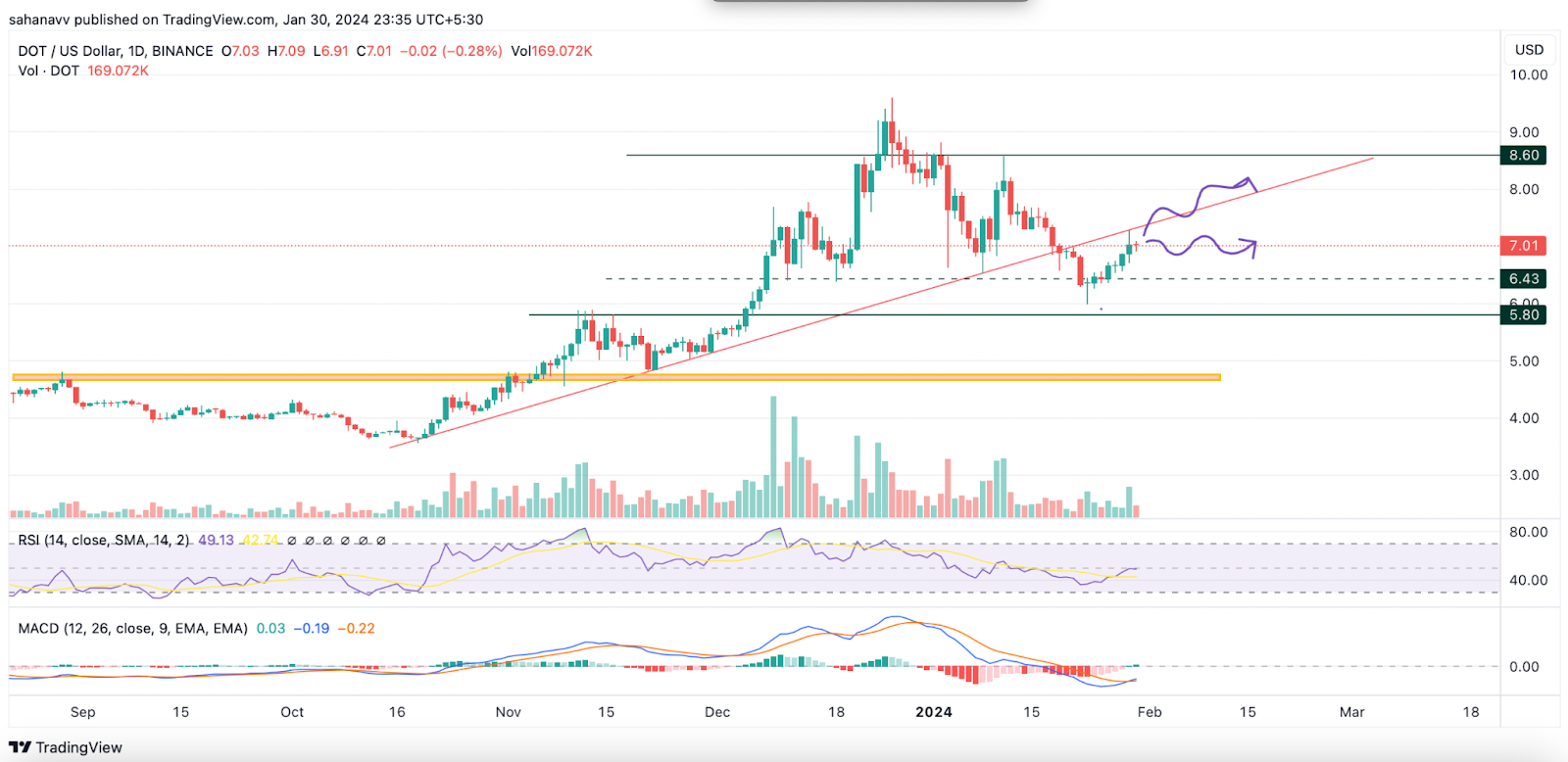Click the 10.00 price axis label
The height and width of the screenshot is (762, 1568).
(x=1529, y=74)
